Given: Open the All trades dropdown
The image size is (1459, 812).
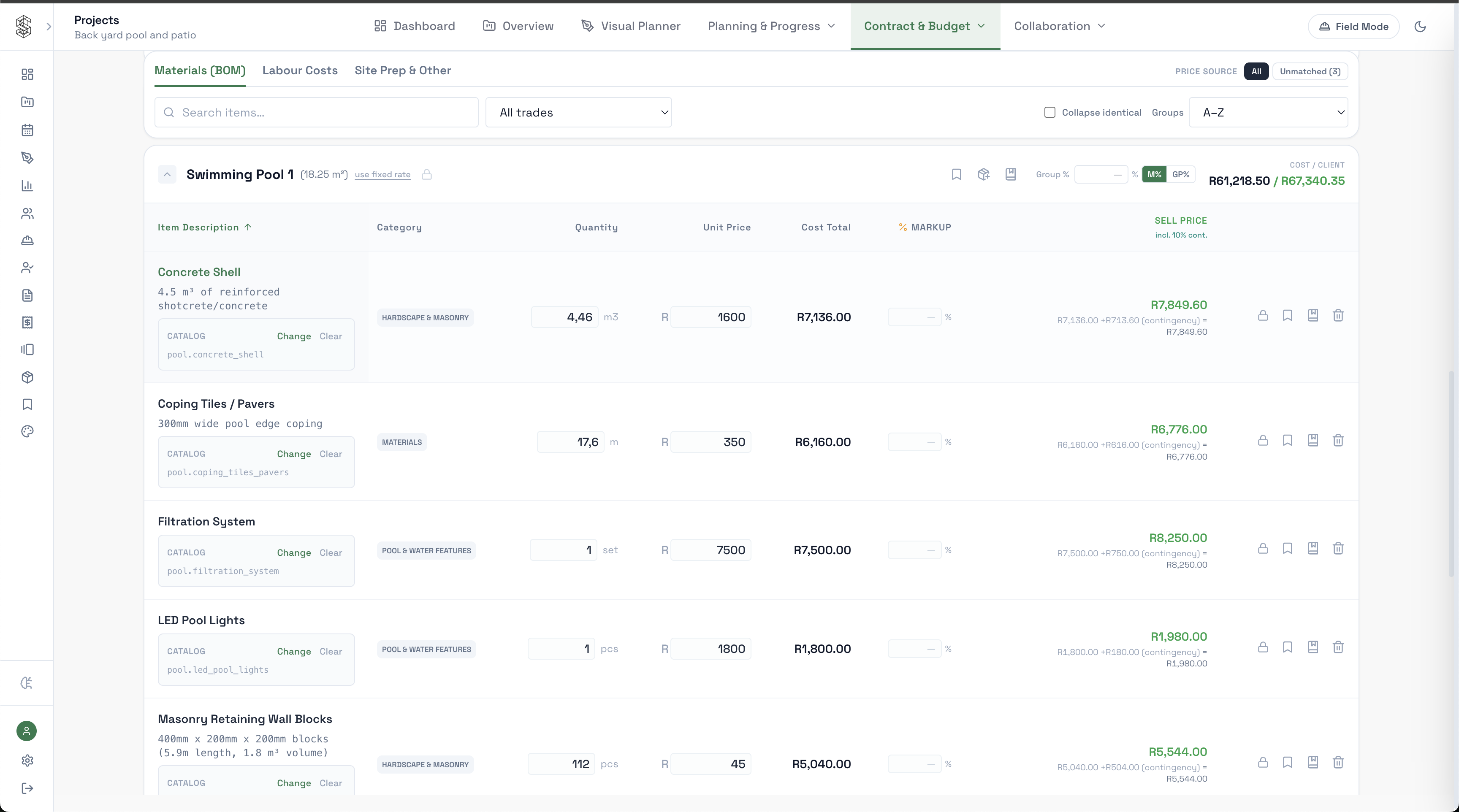Looking at the screenshot, I should (x=578, y=112).
